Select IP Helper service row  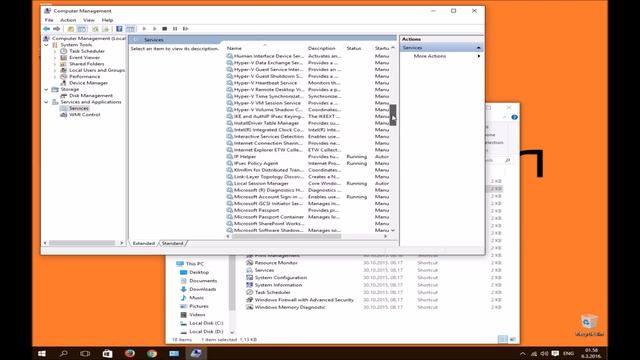(x=245, y=157)
